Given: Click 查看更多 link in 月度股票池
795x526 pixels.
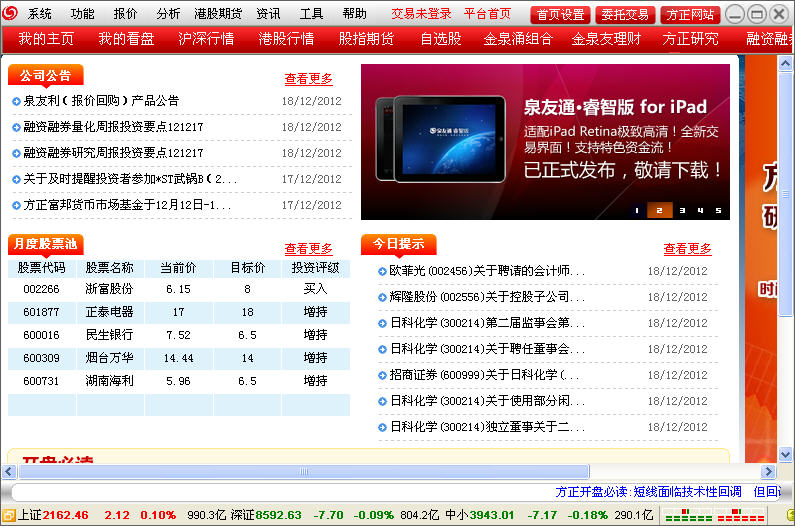Looking at the screenshot, I should [308, 248].
